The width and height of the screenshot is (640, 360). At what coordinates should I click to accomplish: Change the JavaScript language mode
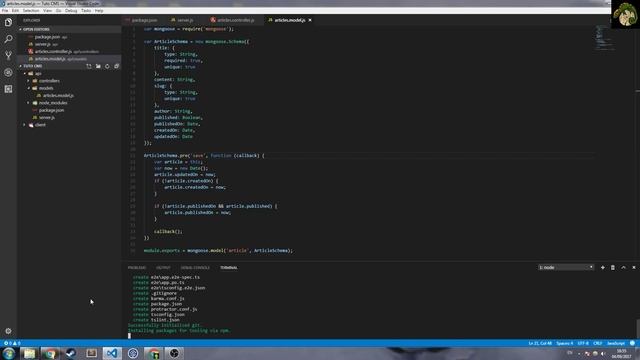point(616,343)
